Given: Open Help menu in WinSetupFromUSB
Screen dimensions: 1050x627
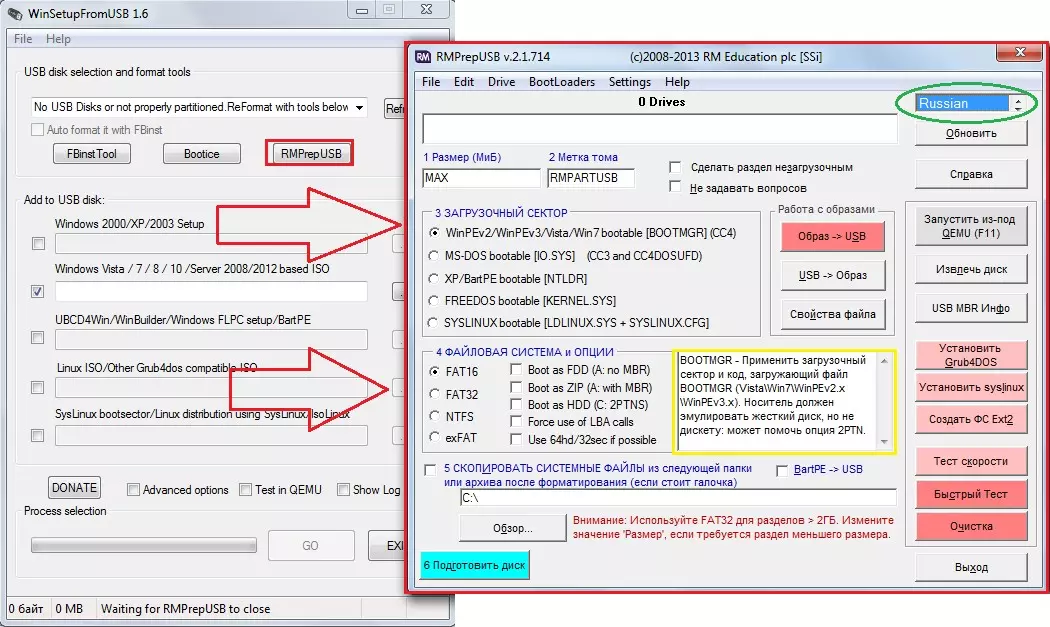Looking at the screenshot, I should [x=58, y=39].
